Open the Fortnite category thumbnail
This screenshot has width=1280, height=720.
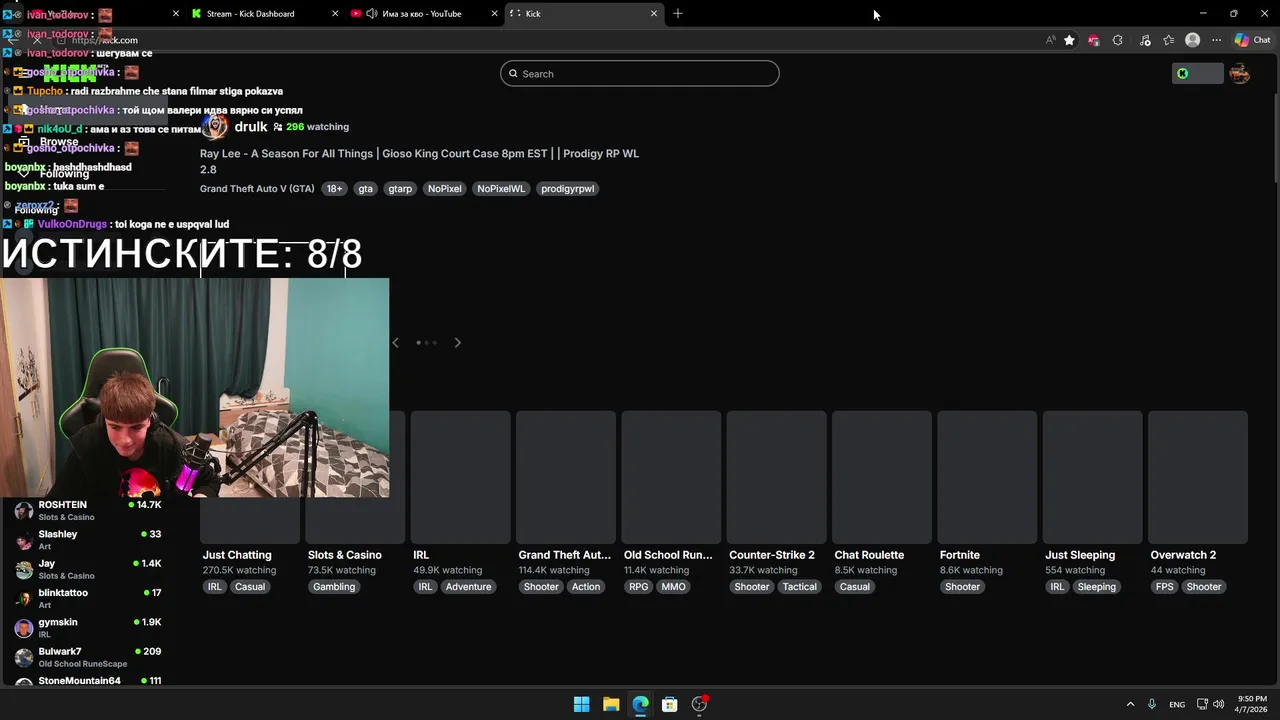pos(987,477)
